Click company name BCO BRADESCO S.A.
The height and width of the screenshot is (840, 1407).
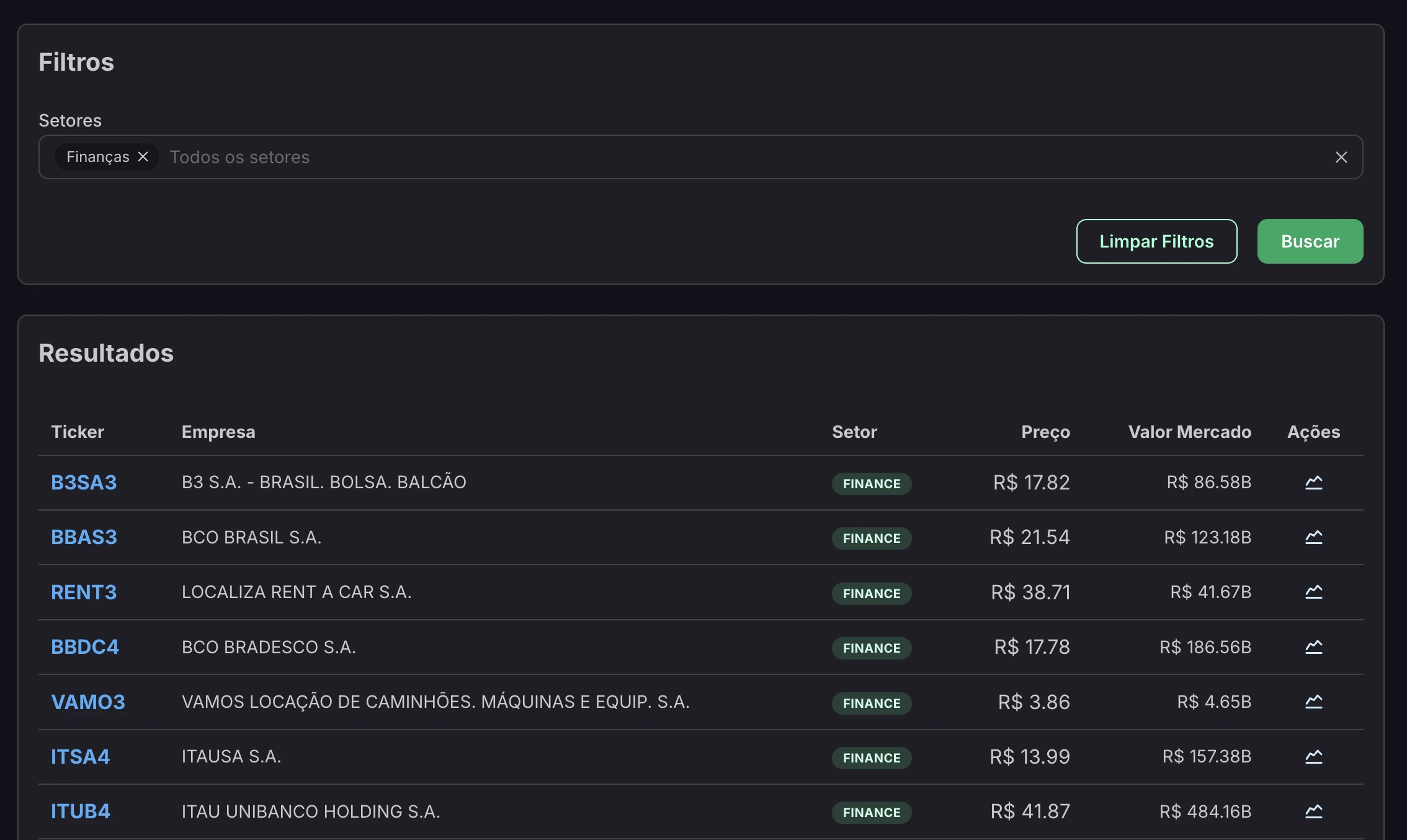click(269, 646)
